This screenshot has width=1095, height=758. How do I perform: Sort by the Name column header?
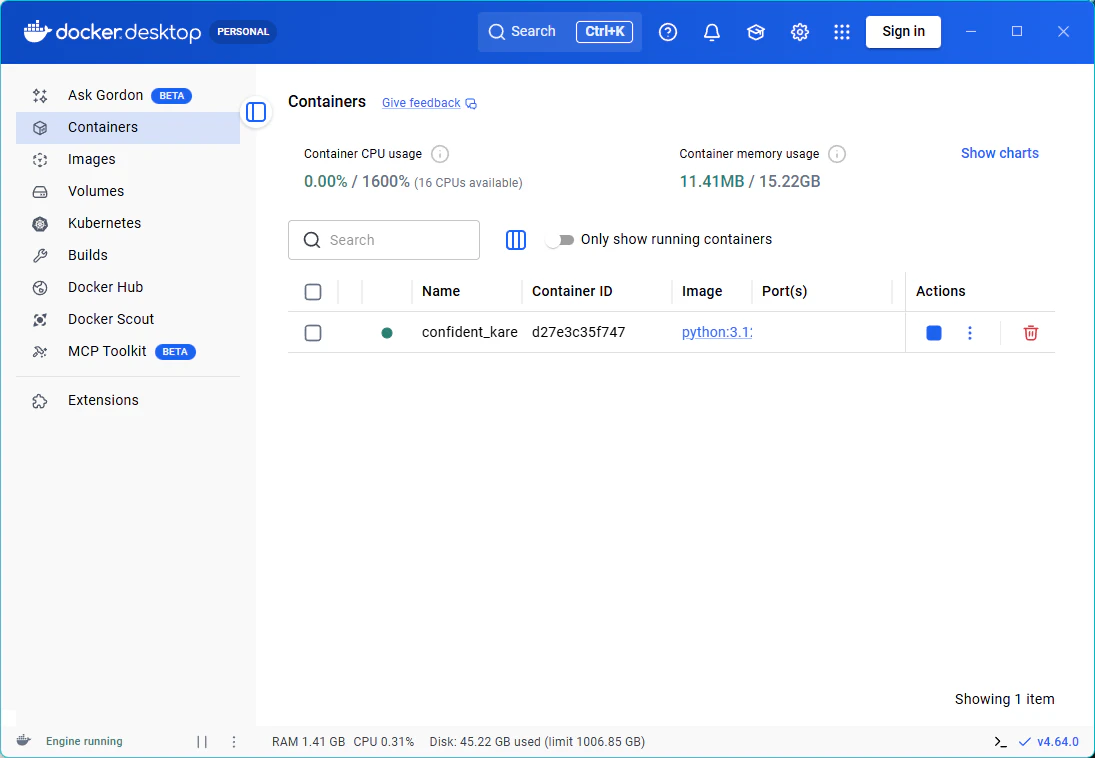(x=441, y=291)
